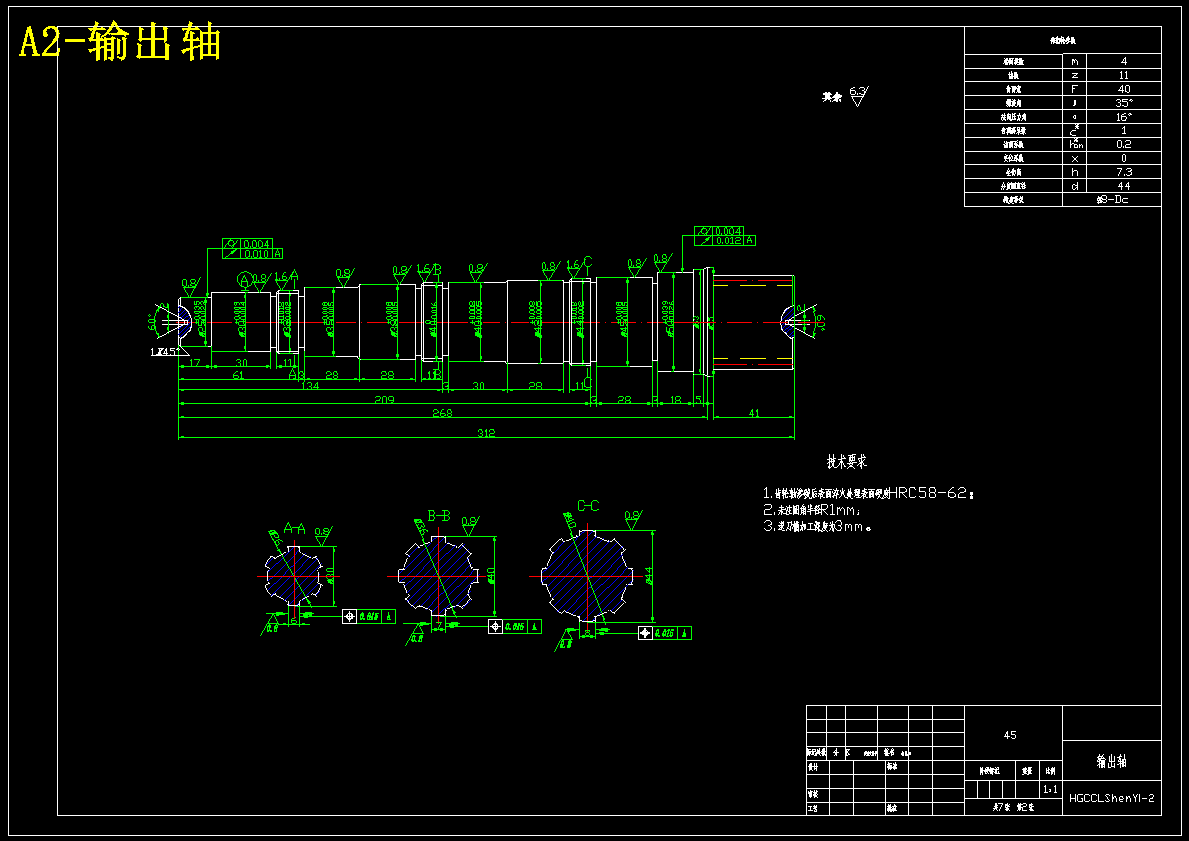Select the "35°" value in parameter table
This screenshot has width=1189, height=841.
(x=1124, y=103)
